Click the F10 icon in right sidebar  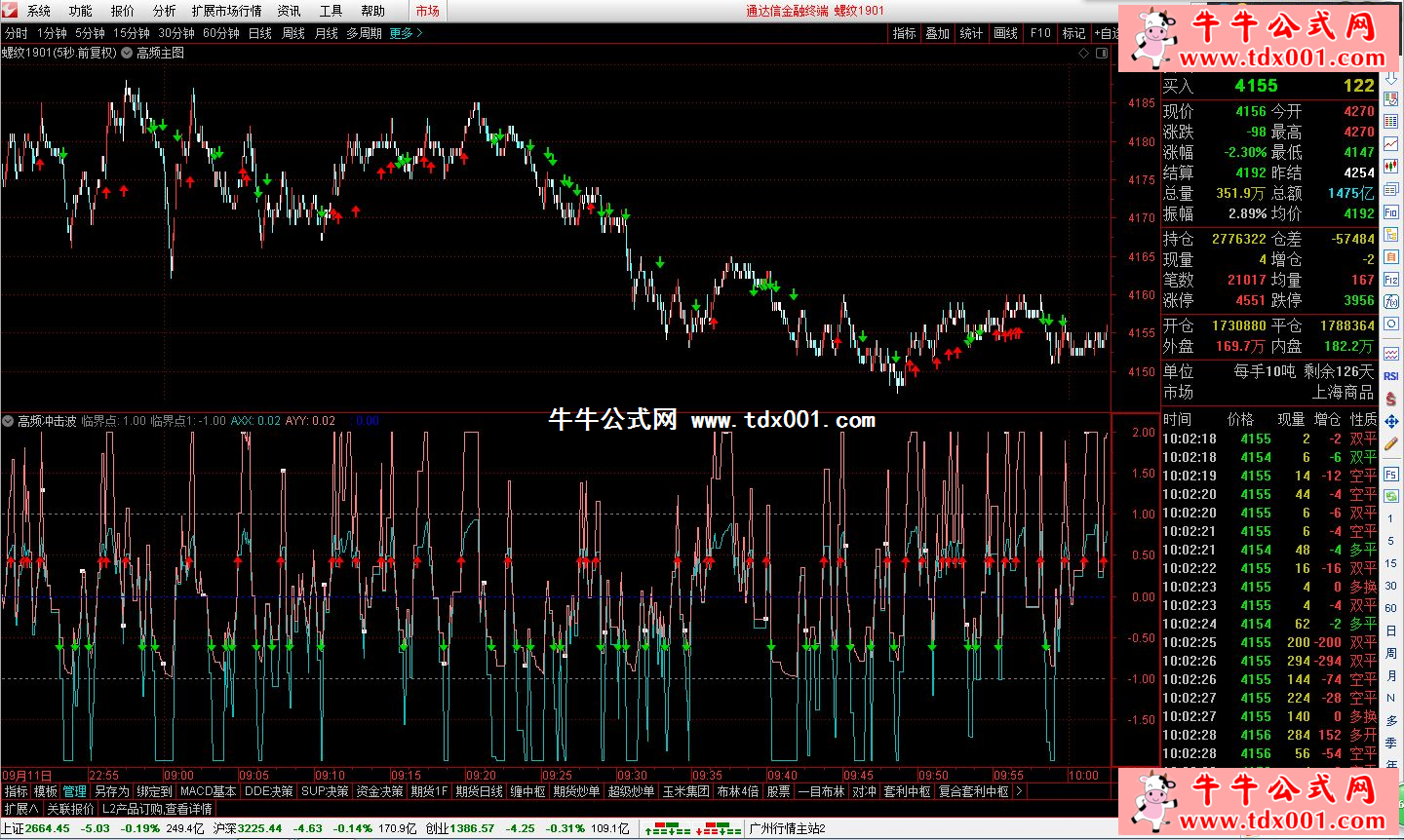(x=1391, y=211)
